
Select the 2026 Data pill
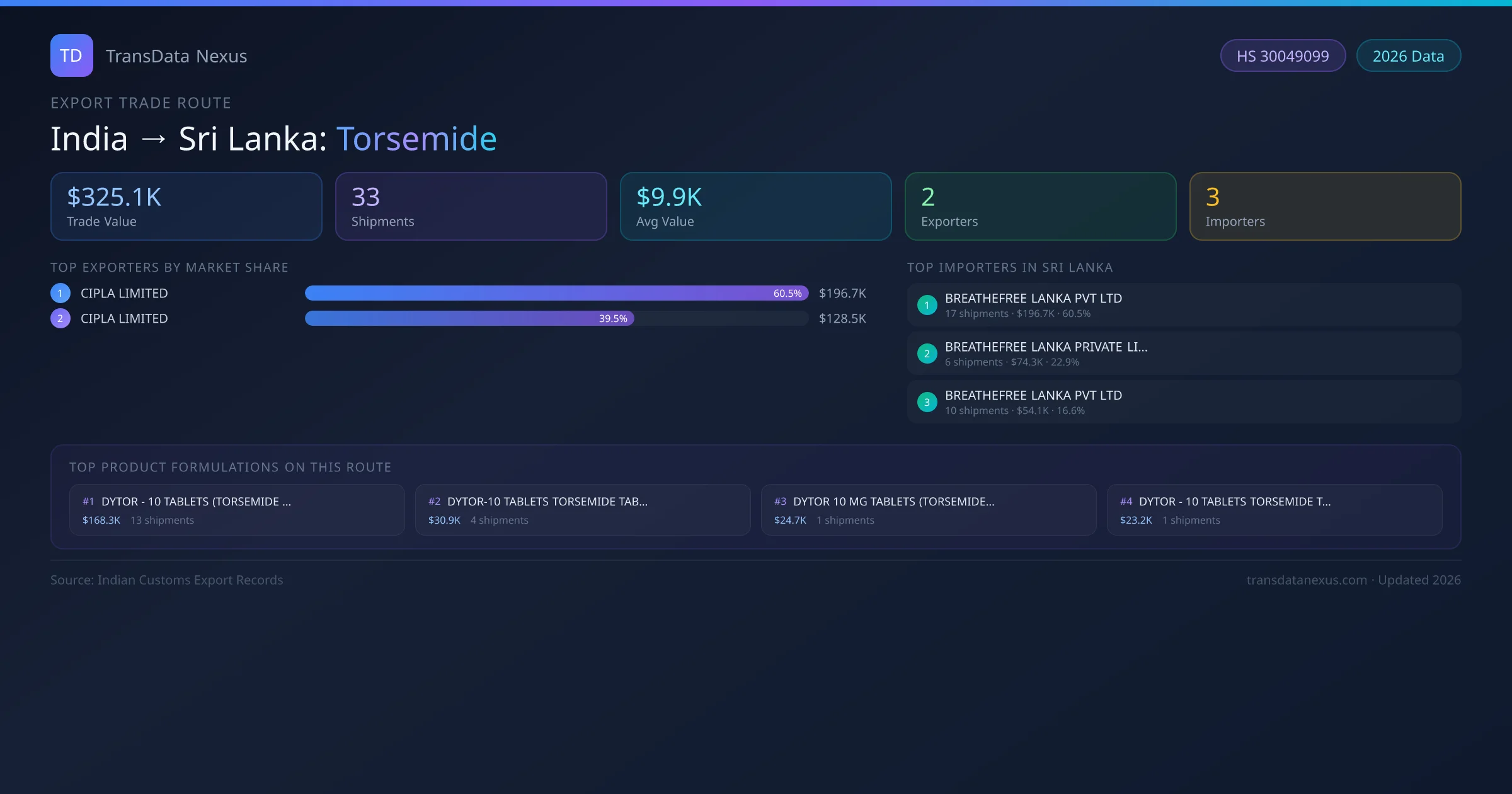click(x=1408, y=56)
